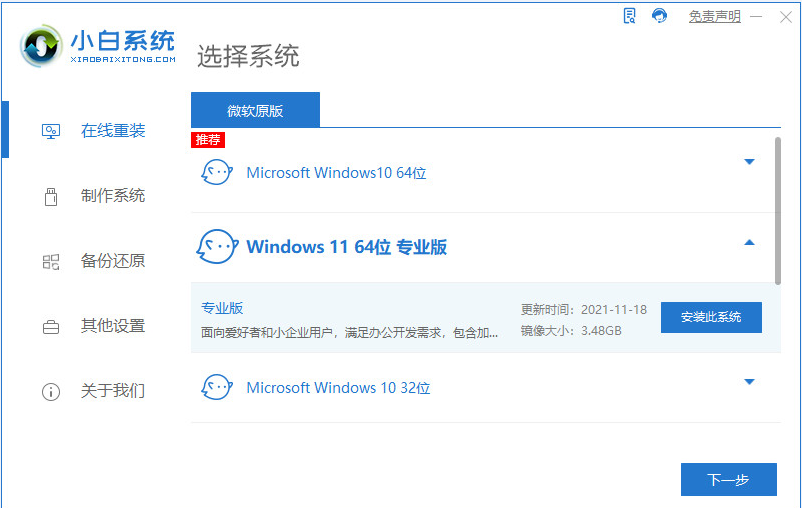This screenshot has height=508, width=802.
Task: Click the 制作系统 USB drive icon
Action: pos(51,196)
